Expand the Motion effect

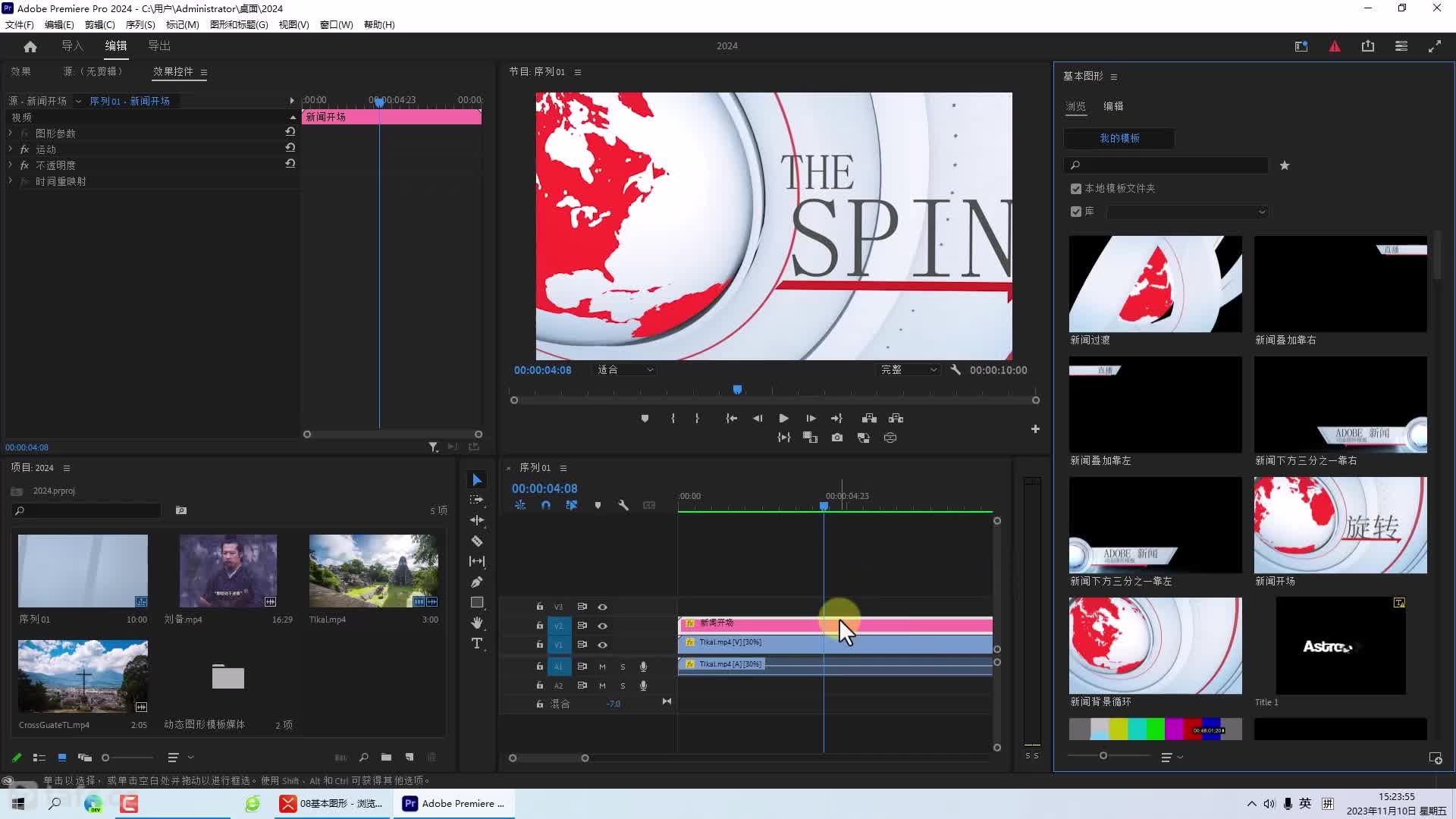(11, 149)
